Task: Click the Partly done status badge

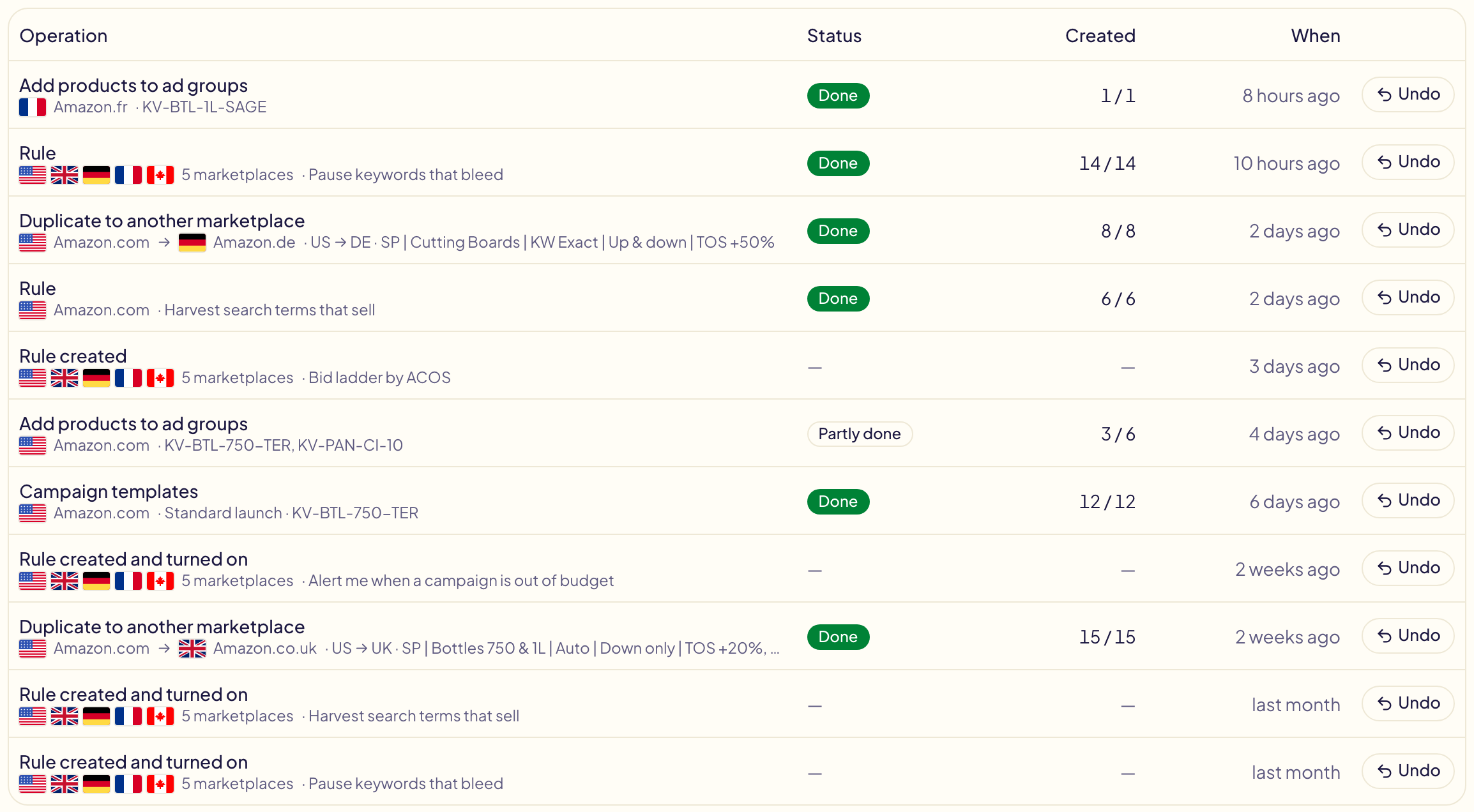Action: pos(860,434)
